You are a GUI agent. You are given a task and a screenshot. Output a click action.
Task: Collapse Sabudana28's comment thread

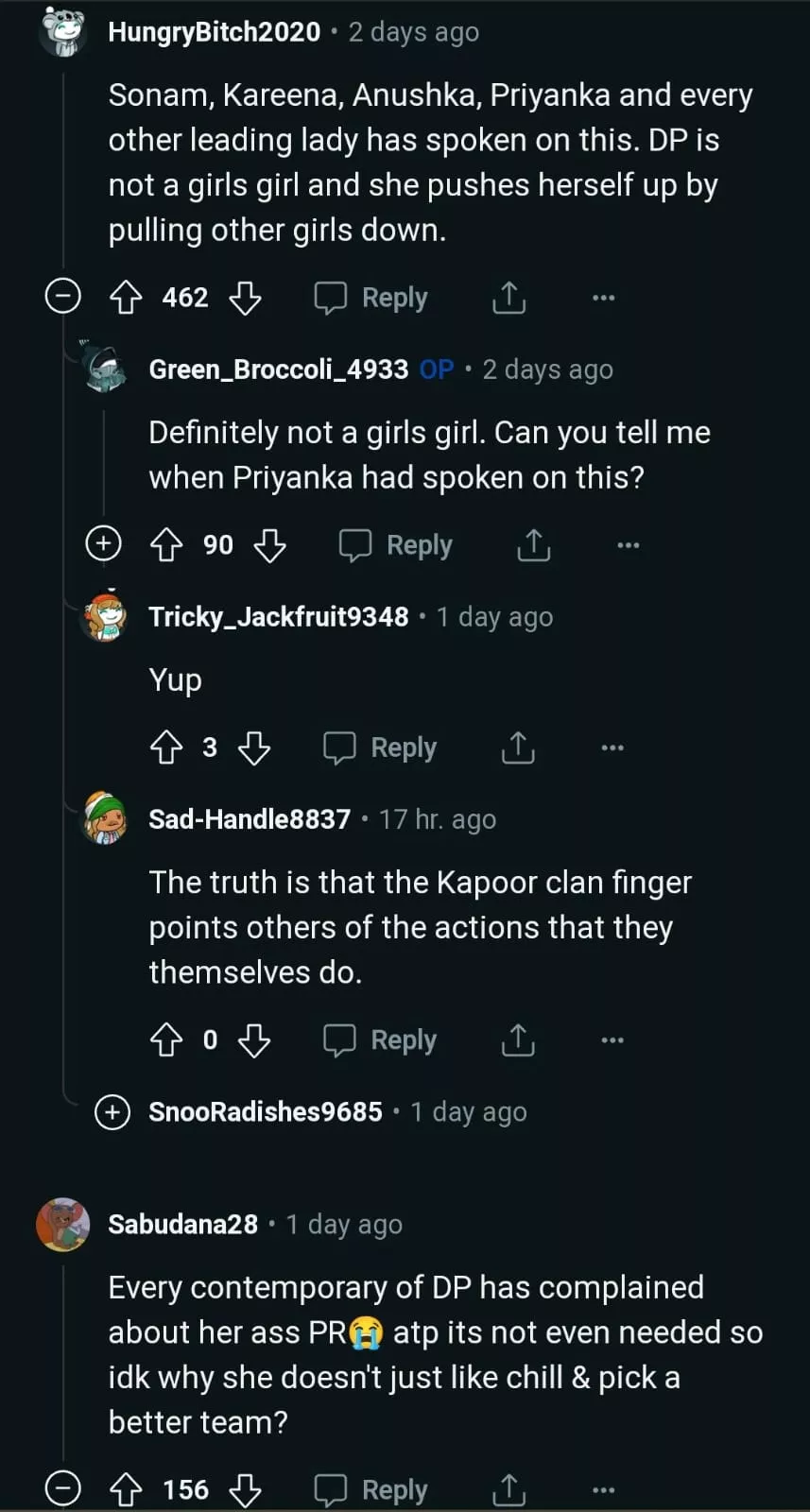point(63,1490)
